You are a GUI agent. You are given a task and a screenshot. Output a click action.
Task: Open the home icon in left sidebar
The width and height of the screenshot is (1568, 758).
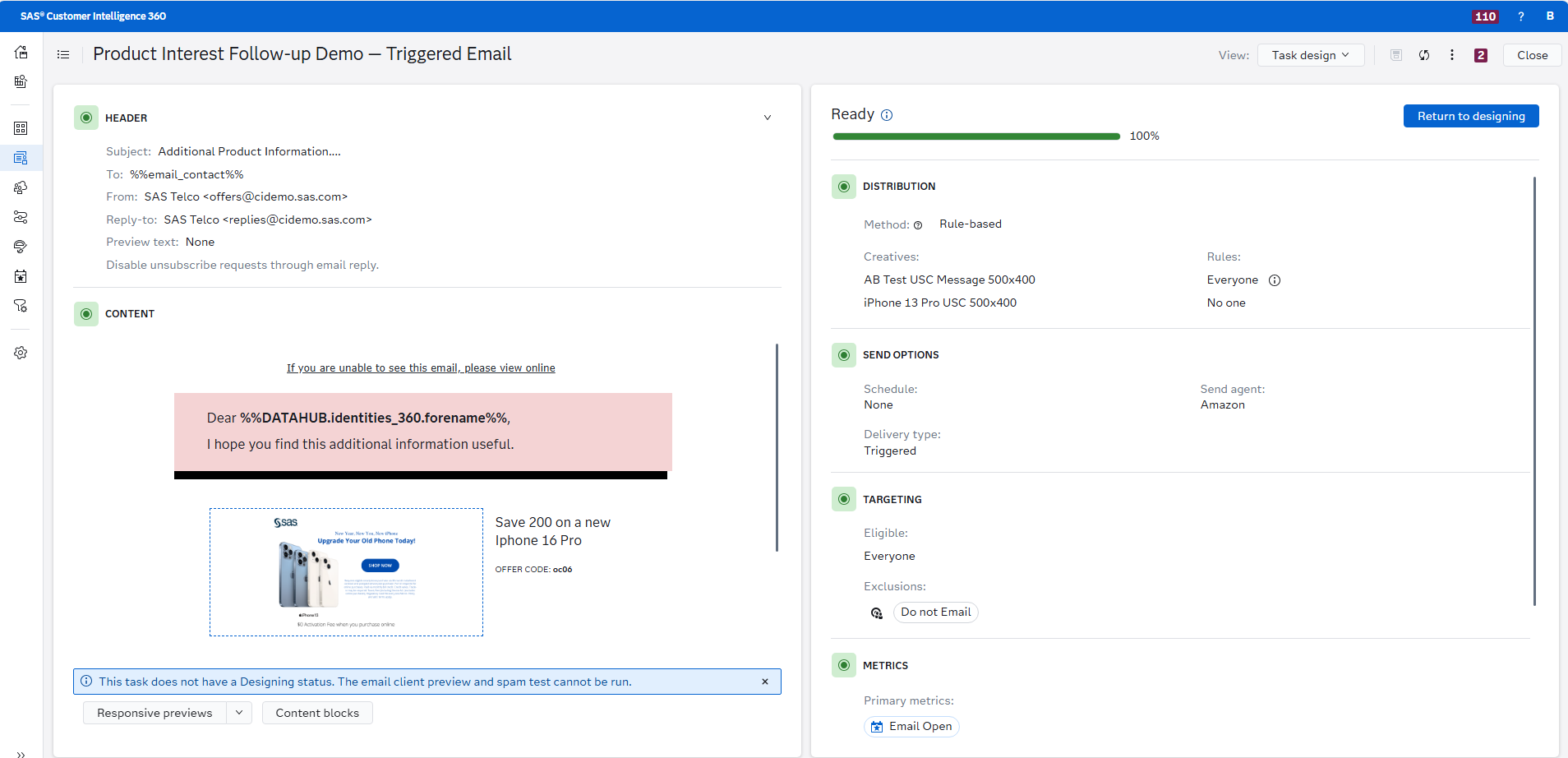coord(21,53)
